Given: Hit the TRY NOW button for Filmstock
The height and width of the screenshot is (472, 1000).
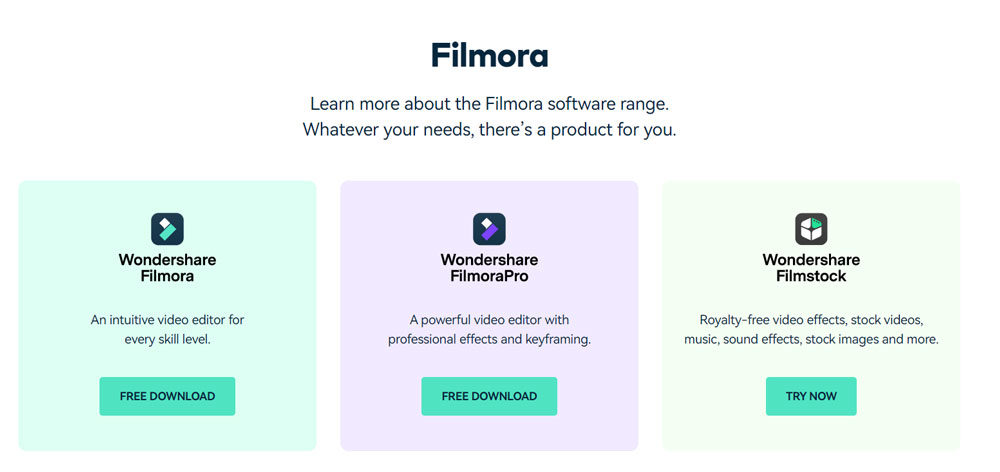Looking at the screenshot, I should [x=811, y=396].
